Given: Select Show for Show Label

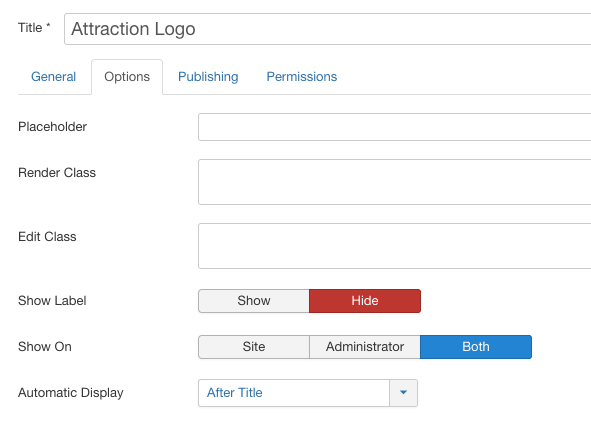Looking at the screenshot, I should point(254,301).
